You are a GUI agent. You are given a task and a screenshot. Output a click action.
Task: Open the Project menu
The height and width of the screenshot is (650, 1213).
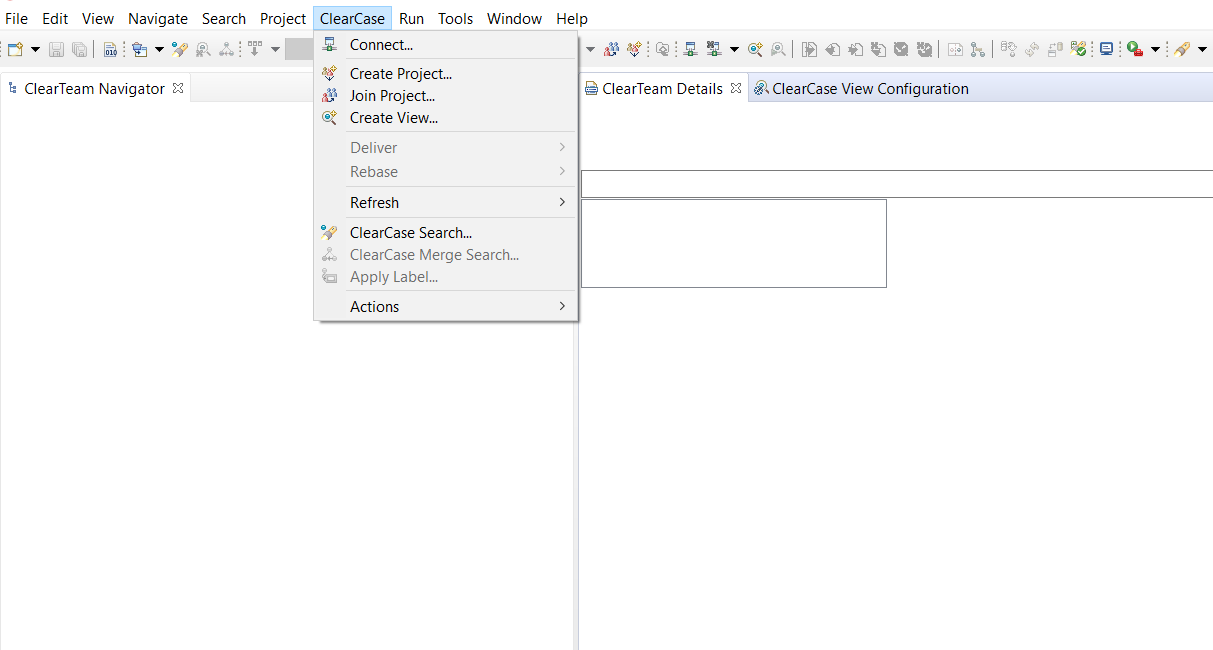coord(283,19)
